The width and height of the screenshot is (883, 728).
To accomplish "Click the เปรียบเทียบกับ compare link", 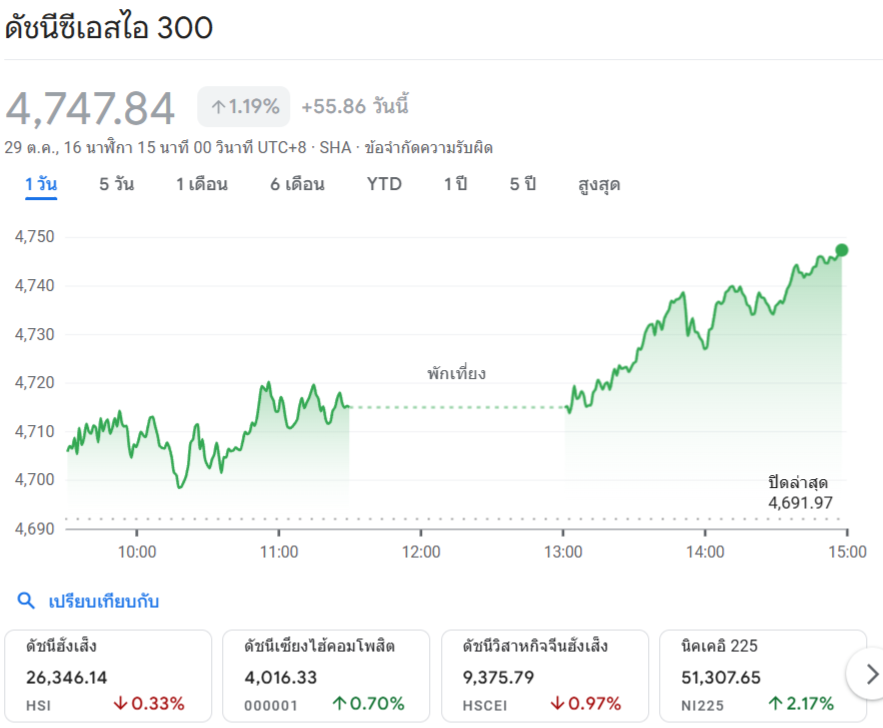I will pyautogui.click(x=103, y=601).
